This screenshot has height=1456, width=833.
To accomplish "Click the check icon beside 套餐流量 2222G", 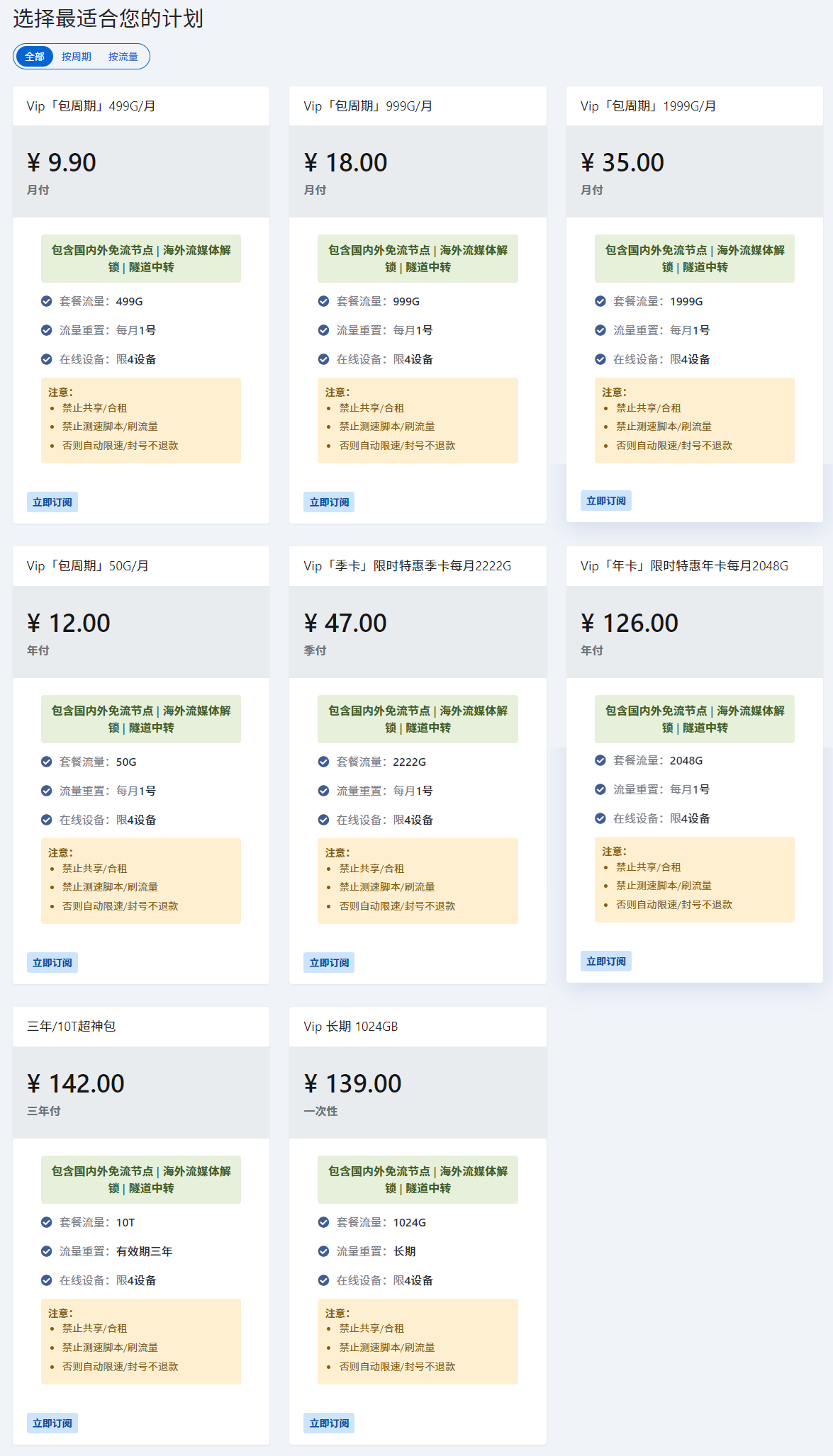I will pos(323,762).
